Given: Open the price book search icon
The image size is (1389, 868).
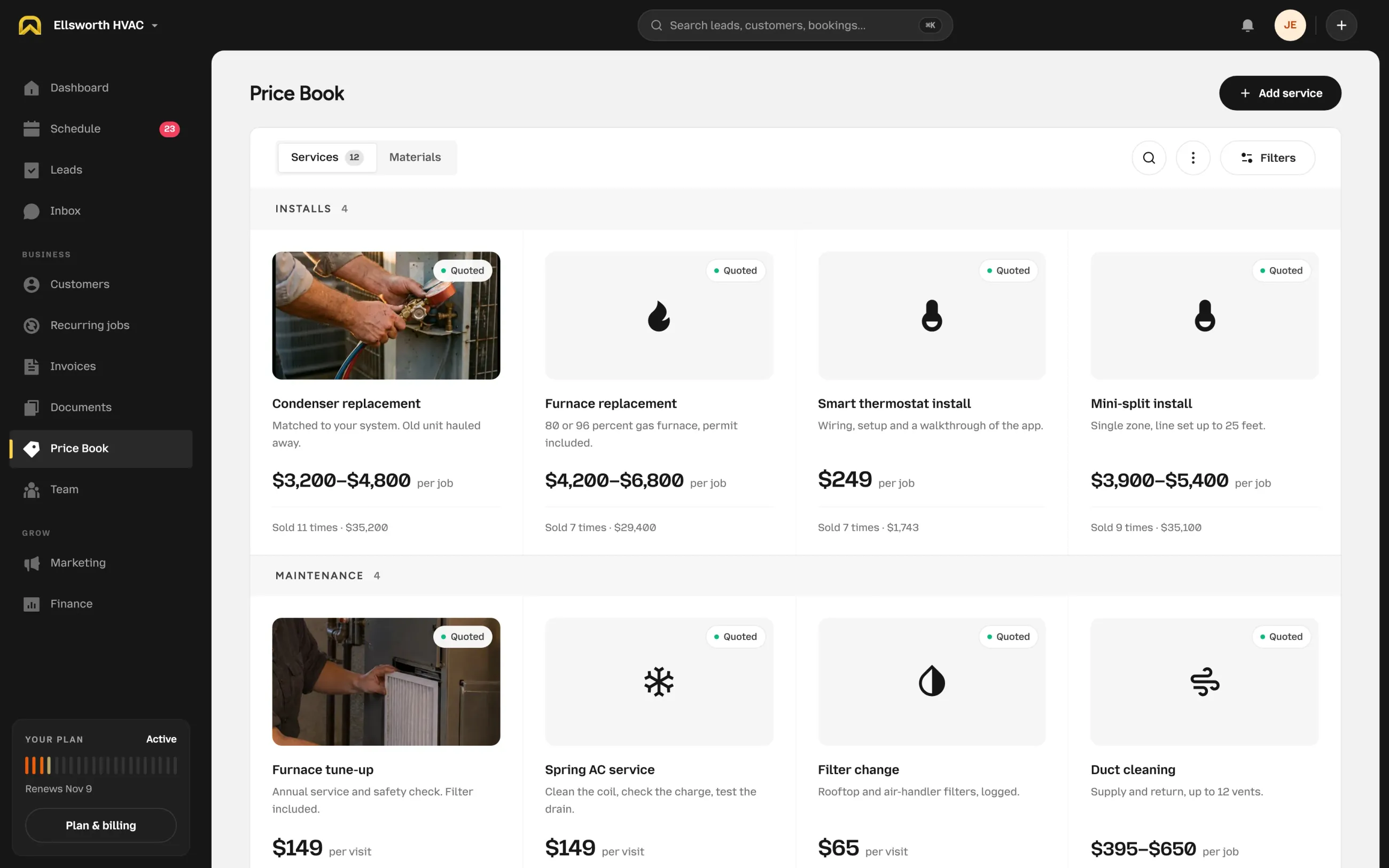Looking at the screenshot, I should tap(1149, 158).
